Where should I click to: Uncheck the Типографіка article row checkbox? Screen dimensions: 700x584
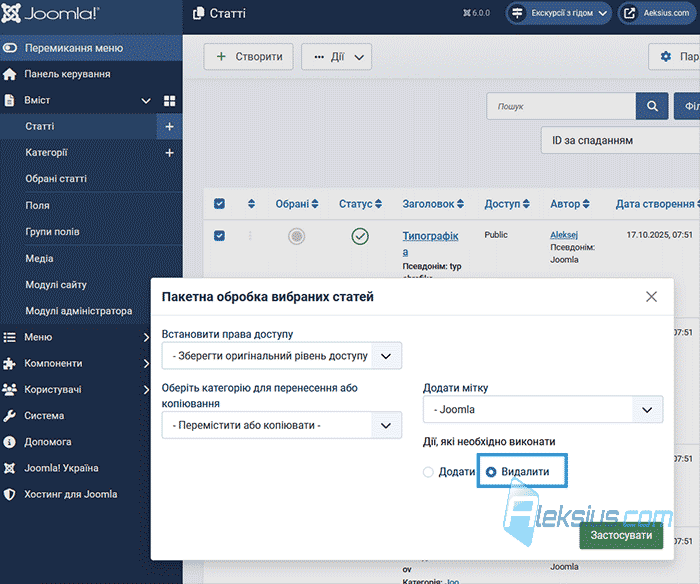click(219, 235)
